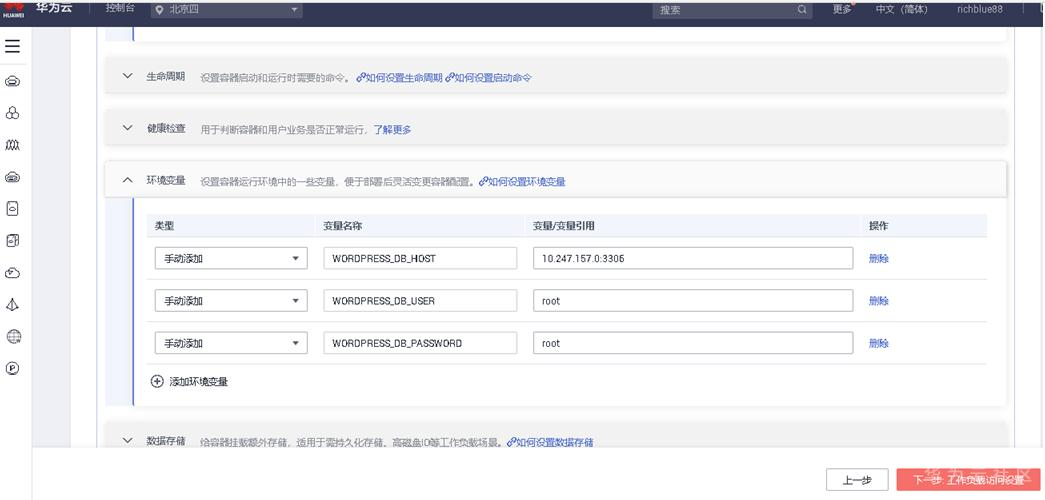The height and width of the screenshot is (500, 1045).
Task: Open the cloud monitoring sidebar icon
Action: click(x=12, y=273)
